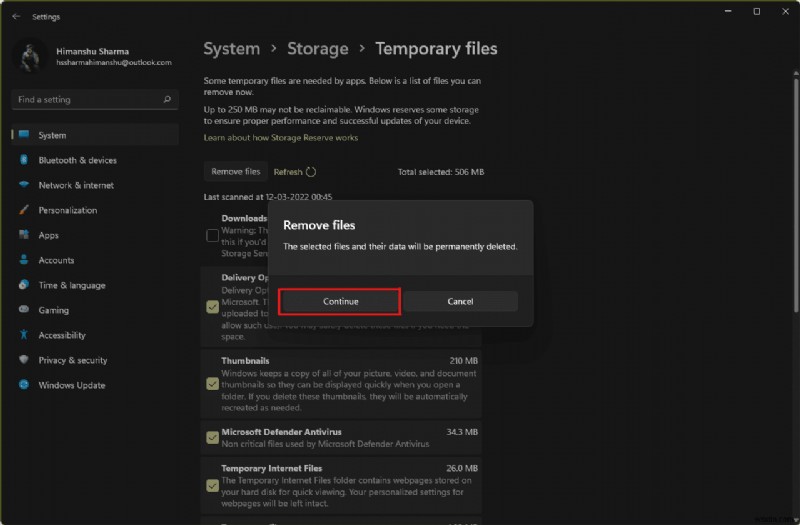Image resolution: width=800 pixels, height=525 pixels.
Task: Click the back arrow in Settings
Action: point(16,16)
